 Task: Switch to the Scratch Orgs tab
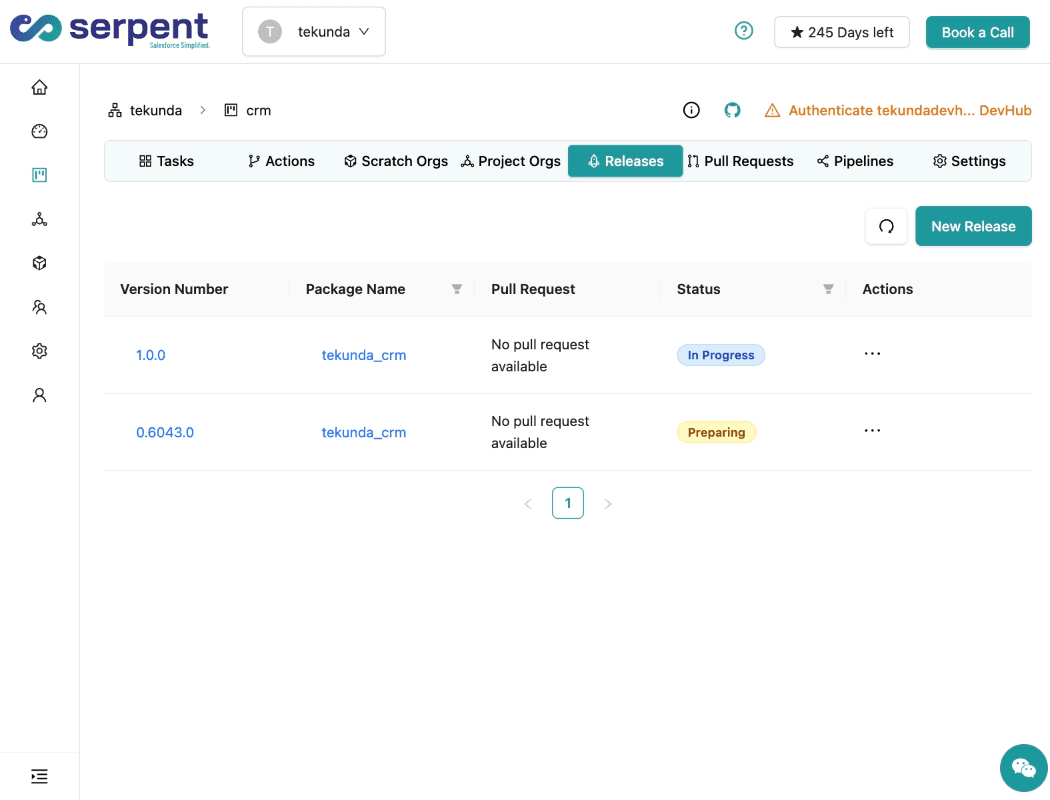click(396, 161)
